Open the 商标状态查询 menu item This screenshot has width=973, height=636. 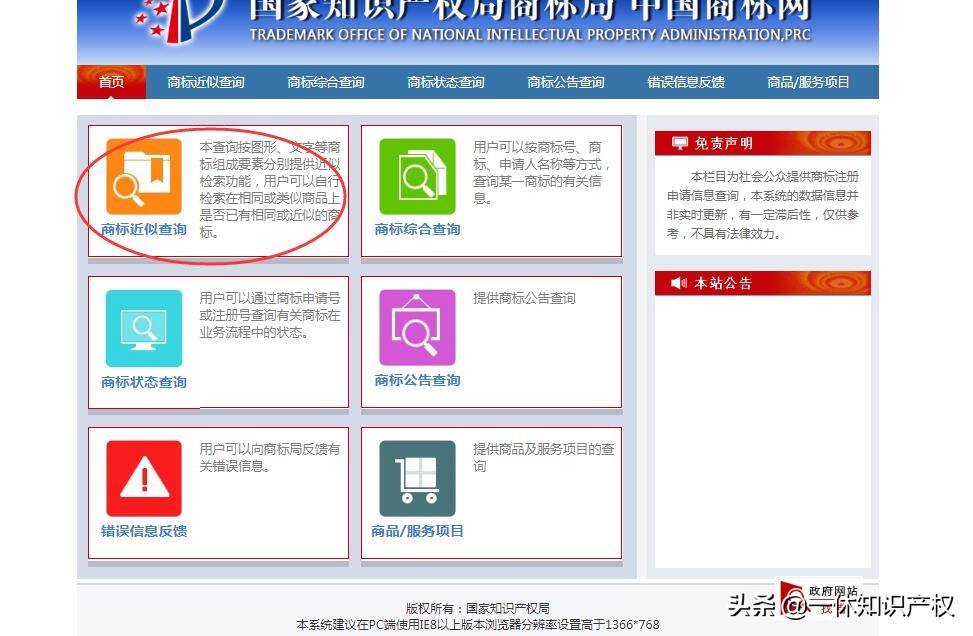click(x=445, y=82)
